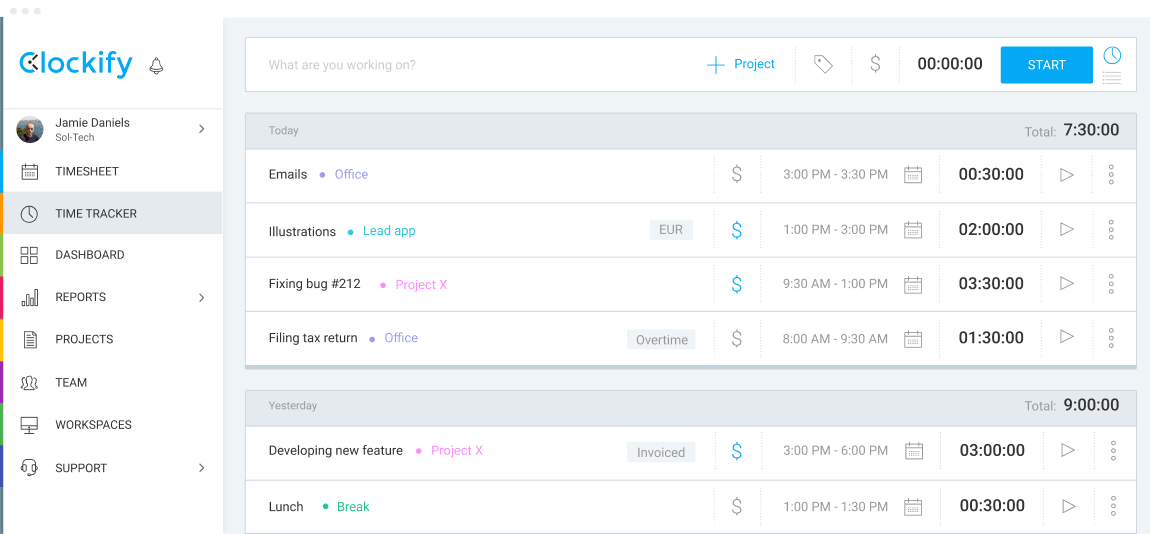
Task: Open the Timesheet page
Action: (x=87, y=172)
